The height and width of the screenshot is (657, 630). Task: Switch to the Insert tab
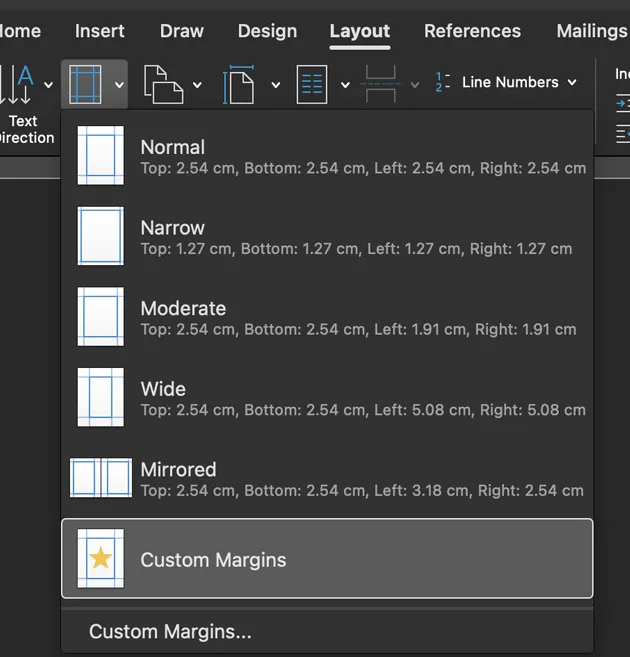click(100, 31)
